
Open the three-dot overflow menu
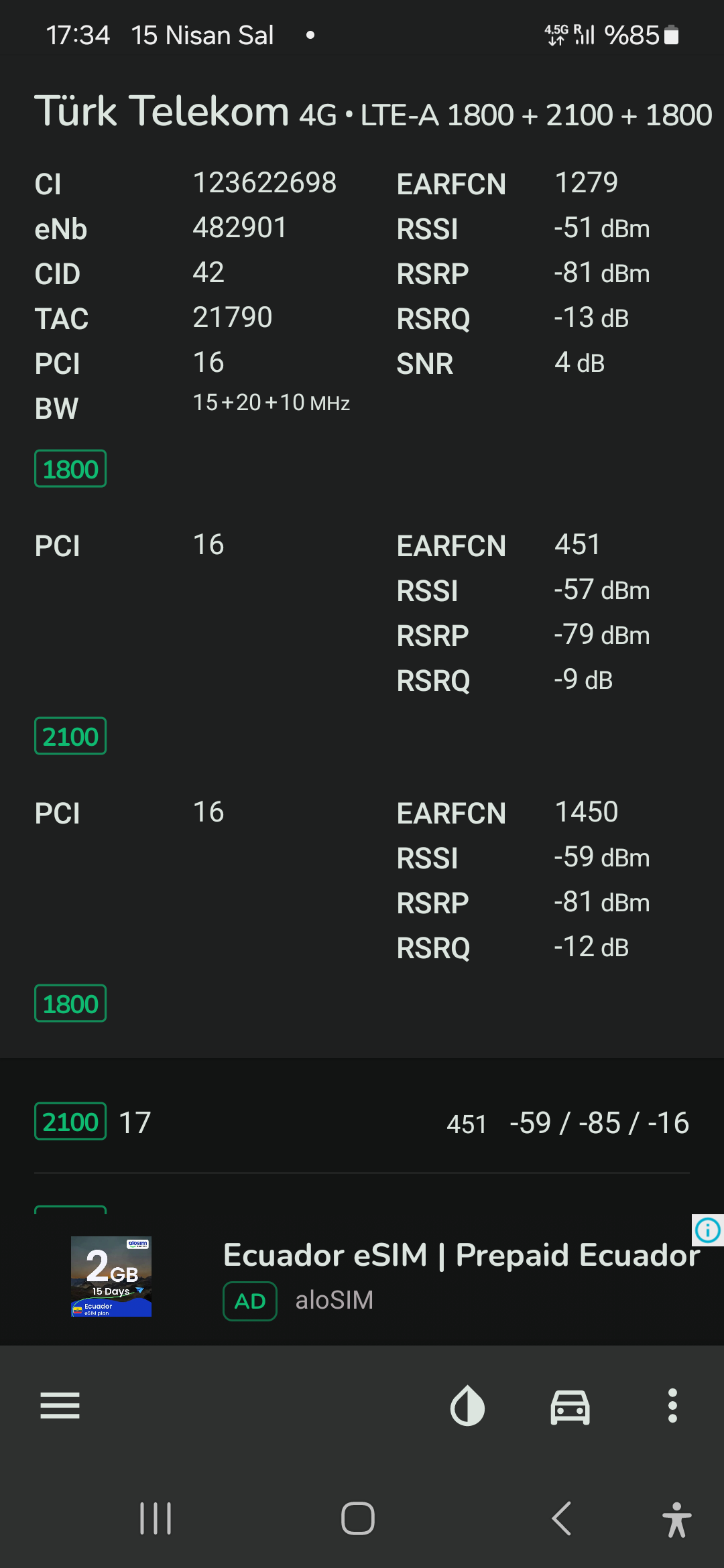pos(672,1405)
